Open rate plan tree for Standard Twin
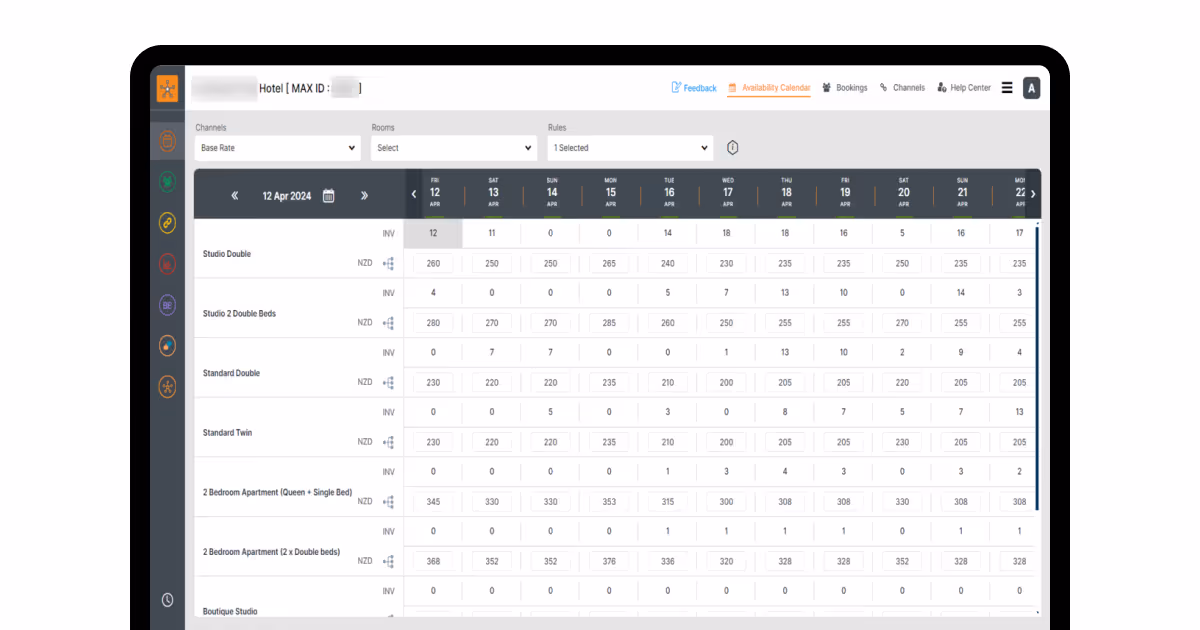 click(388, 442)
